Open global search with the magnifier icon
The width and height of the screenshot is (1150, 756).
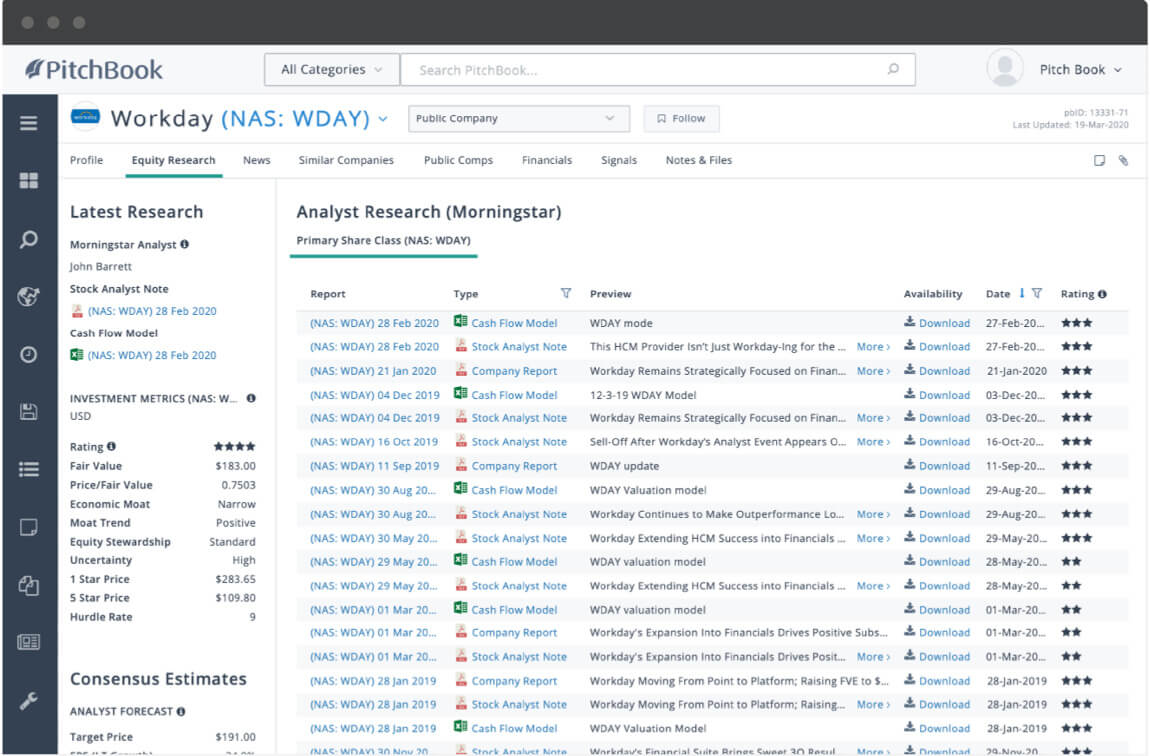pyautogui.click(x=27, y=239)
